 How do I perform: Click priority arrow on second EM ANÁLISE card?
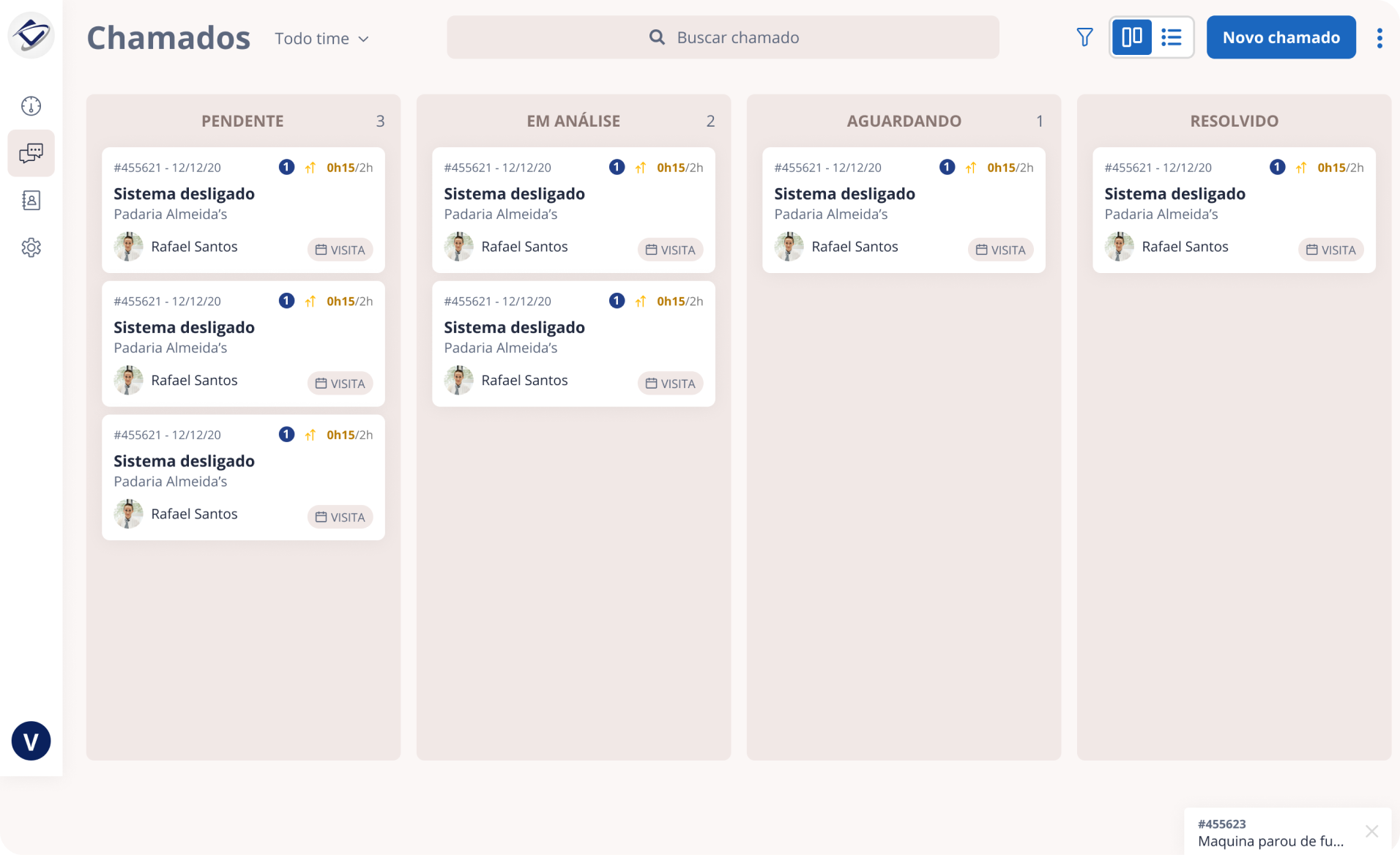pos(641,302)
